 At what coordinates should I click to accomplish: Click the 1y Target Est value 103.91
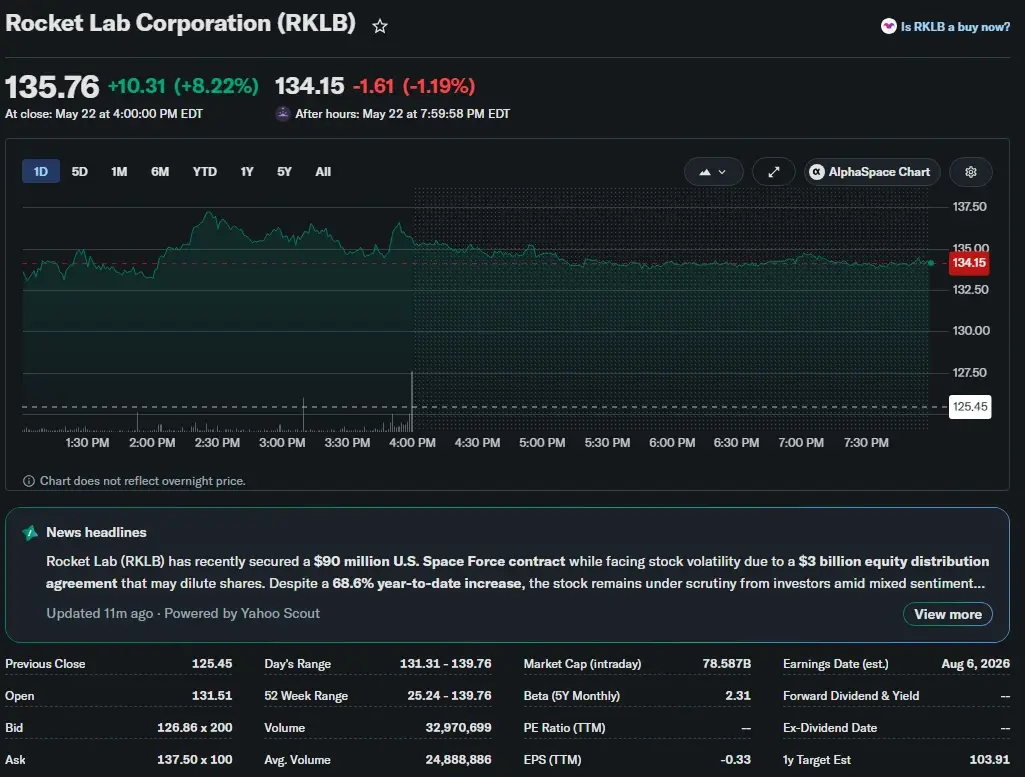click(989, 759)
